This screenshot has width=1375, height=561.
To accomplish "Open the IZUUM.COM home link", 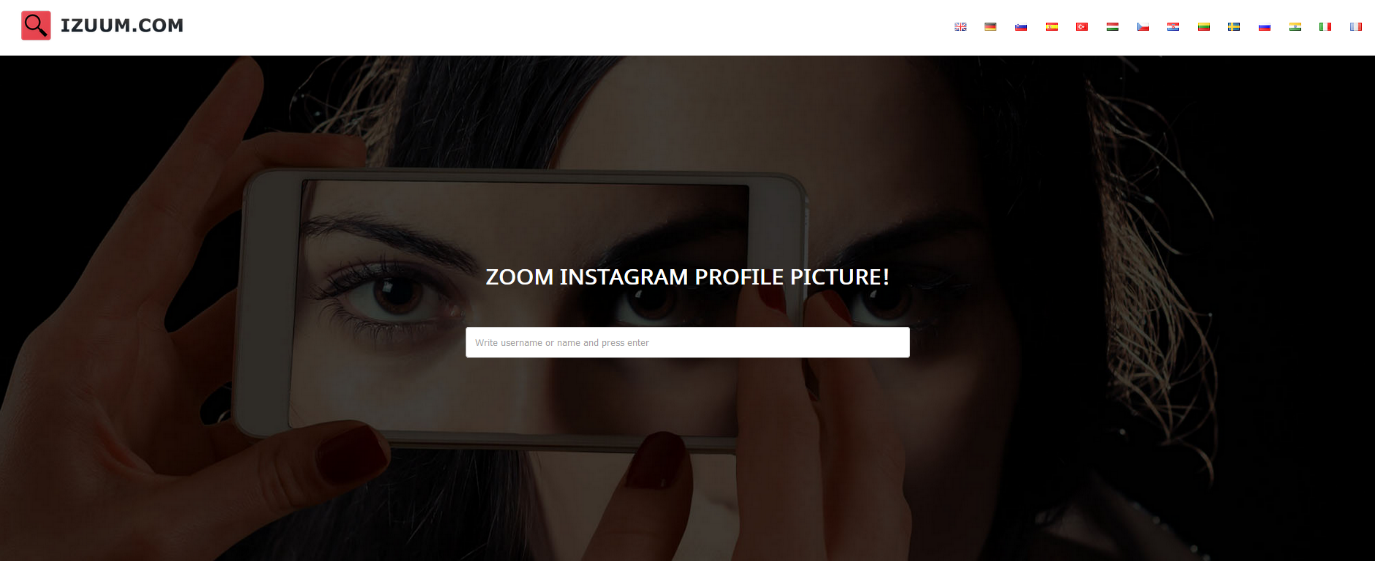I will 122,26.
